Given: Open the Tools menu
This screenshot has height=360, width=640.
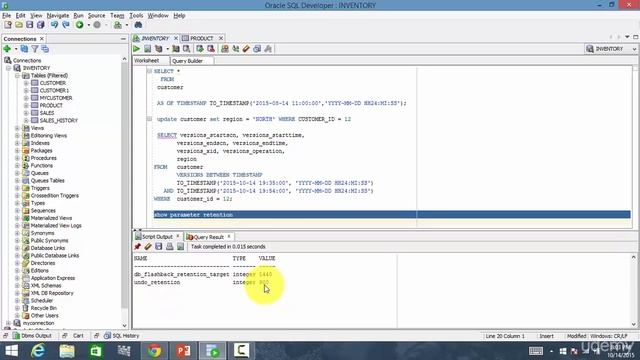Looking at the screenshot, I should coord(136,16).
